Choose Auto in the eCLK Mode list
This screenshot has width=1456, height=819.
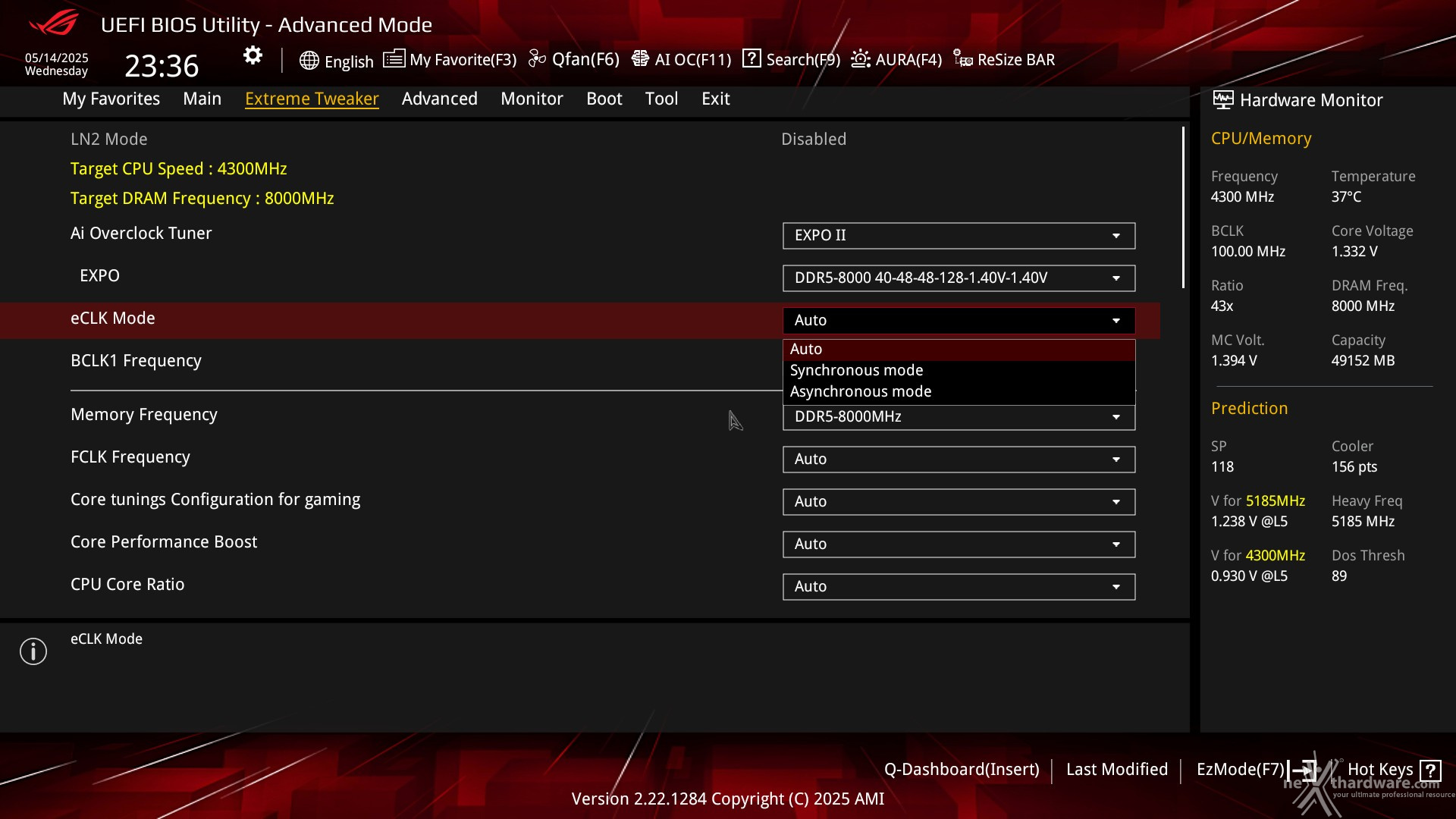click(x=959, y=350)
